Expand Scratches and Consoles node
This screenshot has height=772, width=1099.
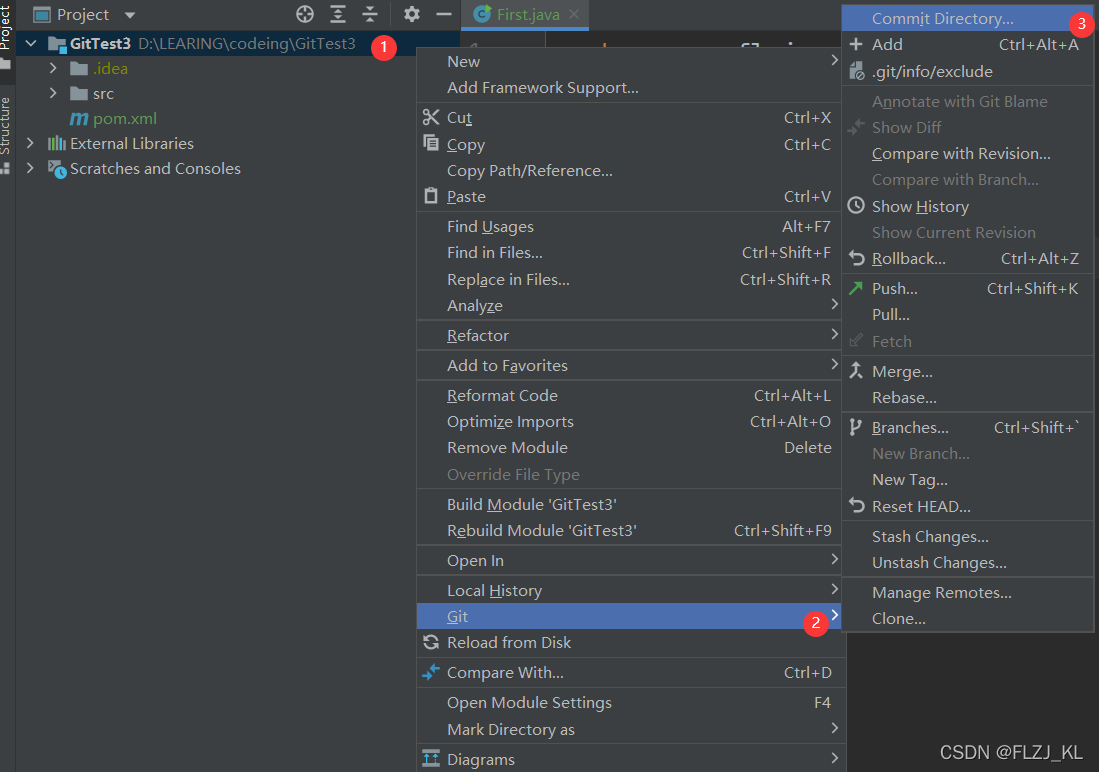pos(30,168)
